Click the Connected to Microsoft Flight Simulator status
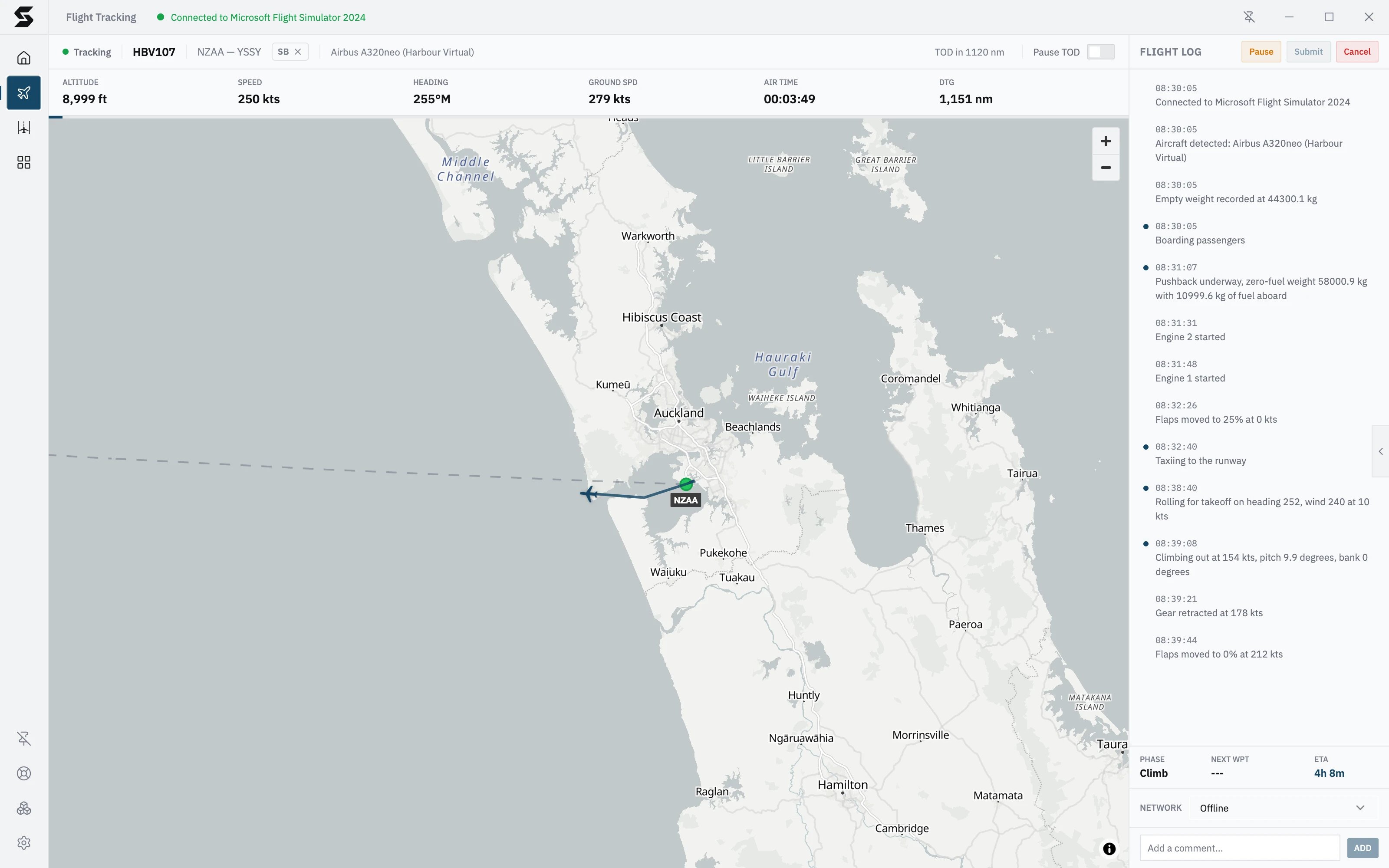This screenshot has width=1389, height=868. [267, 17]
